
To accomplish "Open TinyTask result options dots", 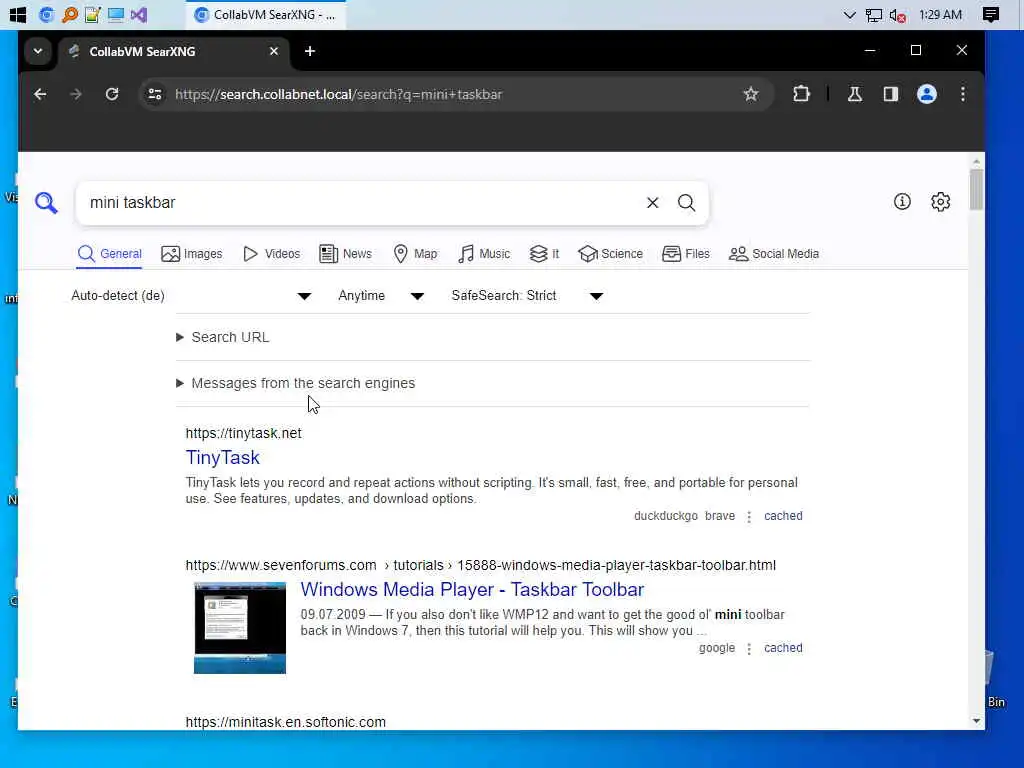I will 749,517.
